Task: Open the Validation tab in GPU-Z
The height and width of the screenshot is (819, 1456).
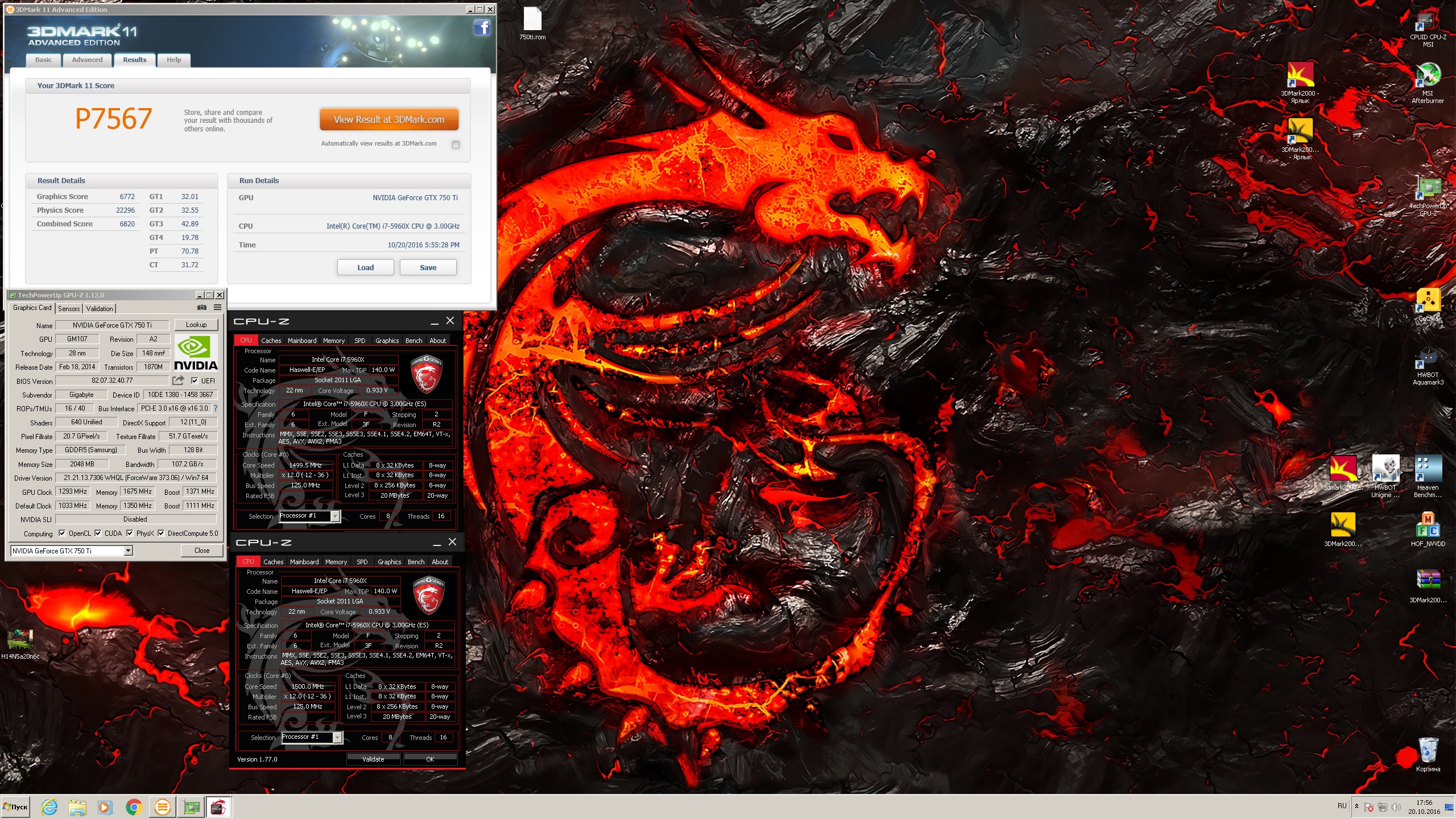Action: coord(100,308)
